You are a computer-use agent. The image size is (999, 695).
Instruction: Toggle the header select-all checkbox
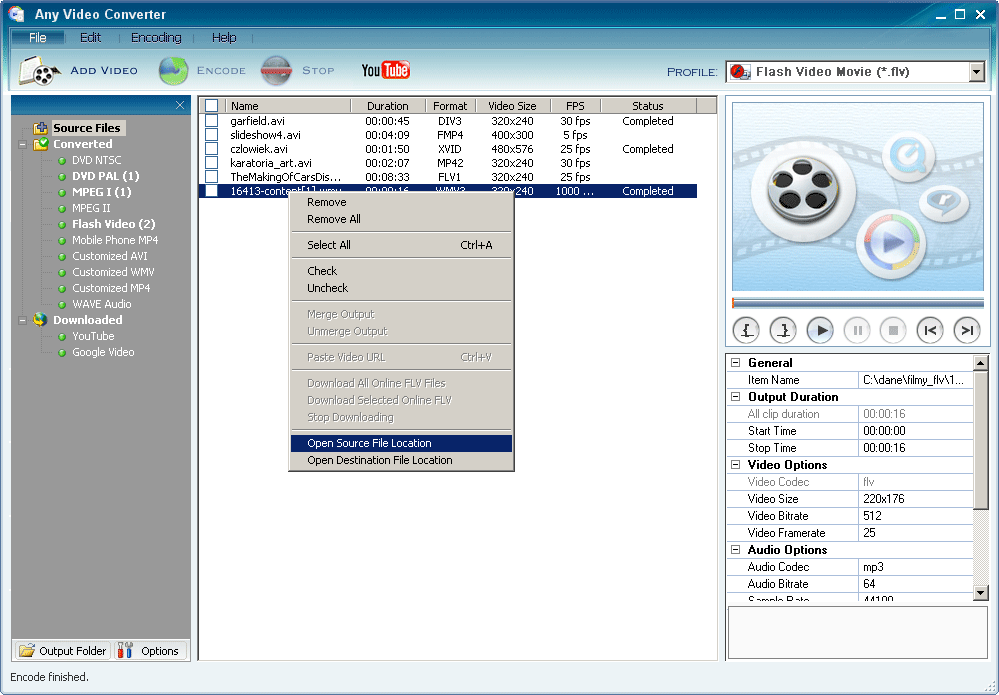pos(212,106)
